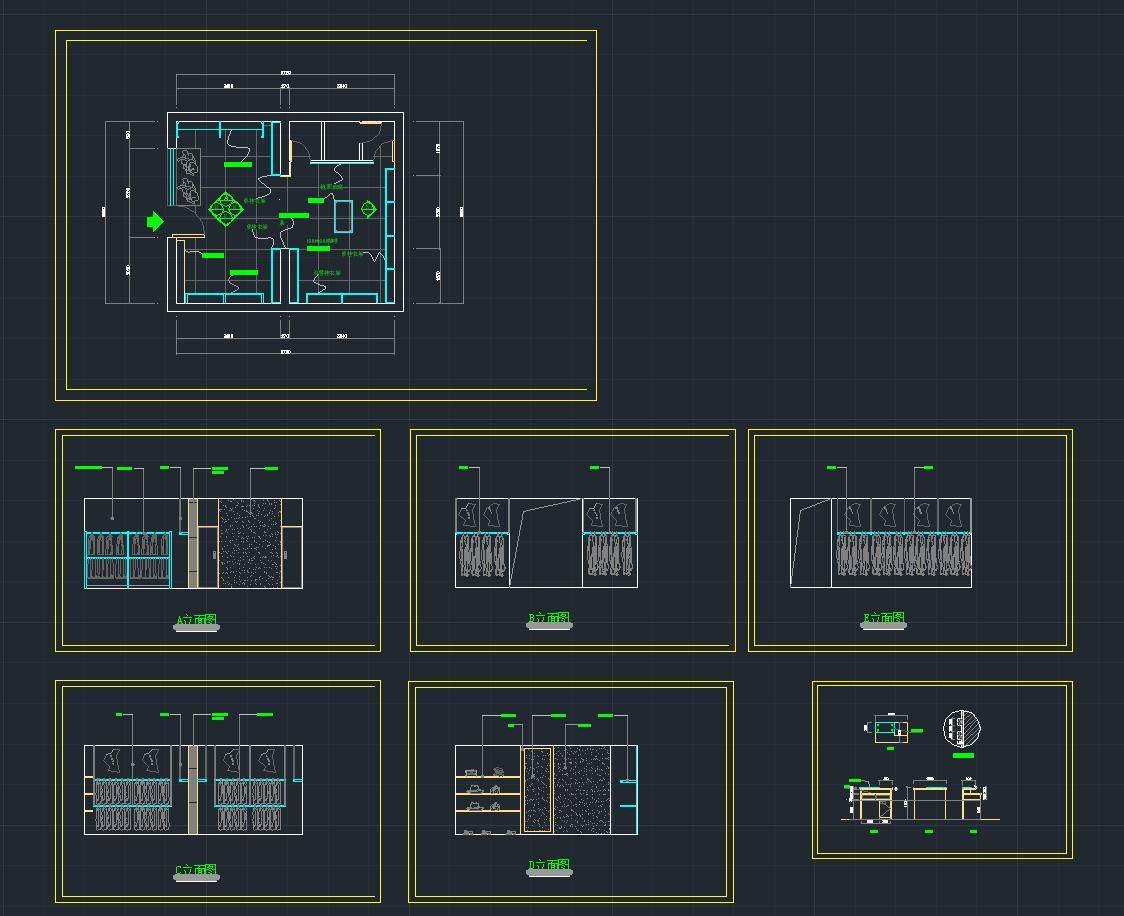Click the counter elevation drawing in the detail sheet
The image size is (1124, 916).
pyautogui.click(x=920, y=803)
